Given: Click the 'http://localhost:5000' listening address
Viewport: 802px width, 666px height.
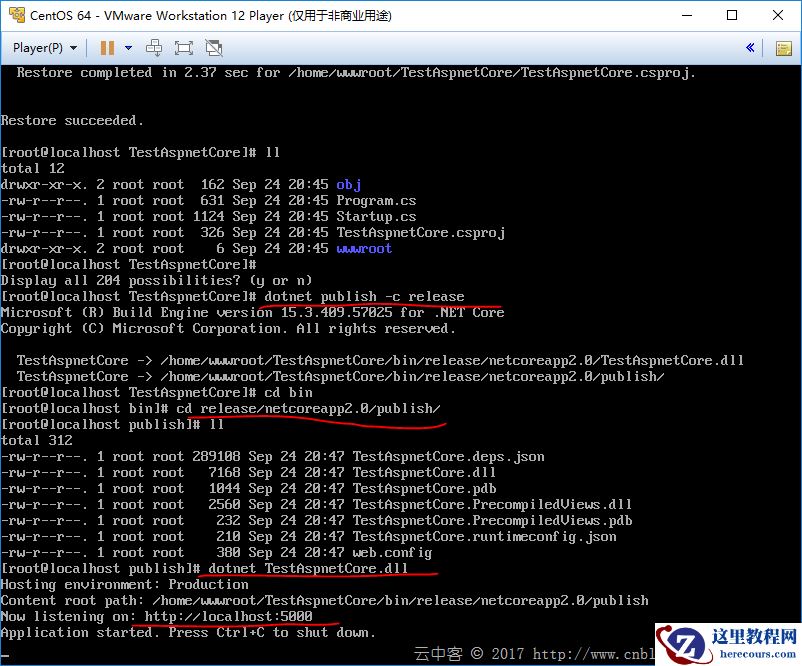Looking at the screenshot, I should click(228, 616).
